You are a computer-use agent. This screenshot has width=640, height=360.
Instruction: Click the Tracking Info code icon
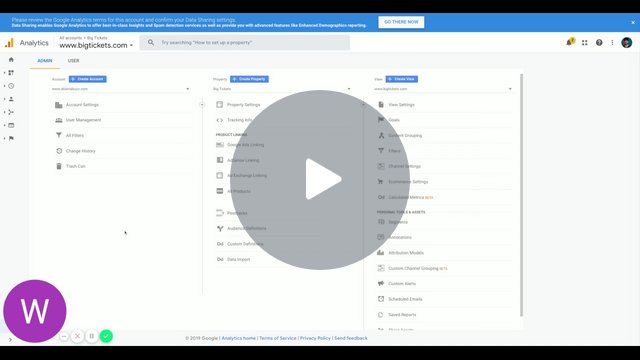220,120
